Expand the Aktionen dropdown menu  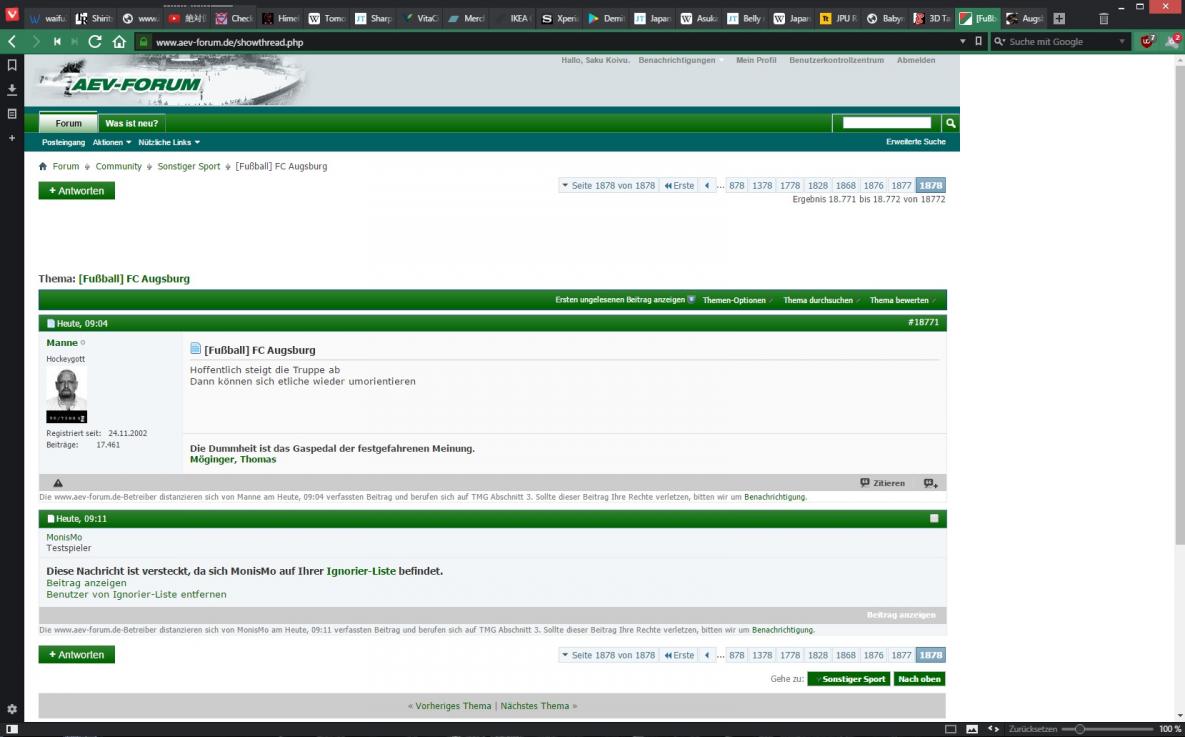tap(112, 142)
